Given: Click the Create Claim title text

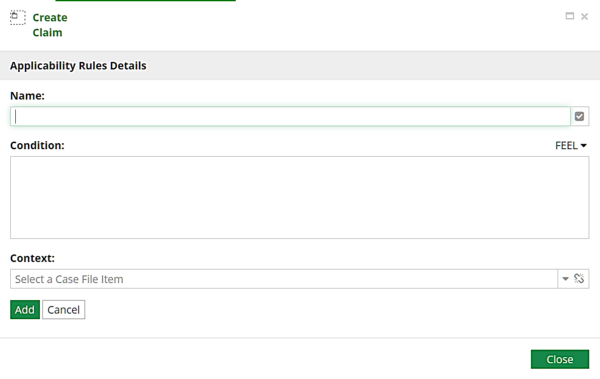Looking at the screenshot, I should pos(50,25).
